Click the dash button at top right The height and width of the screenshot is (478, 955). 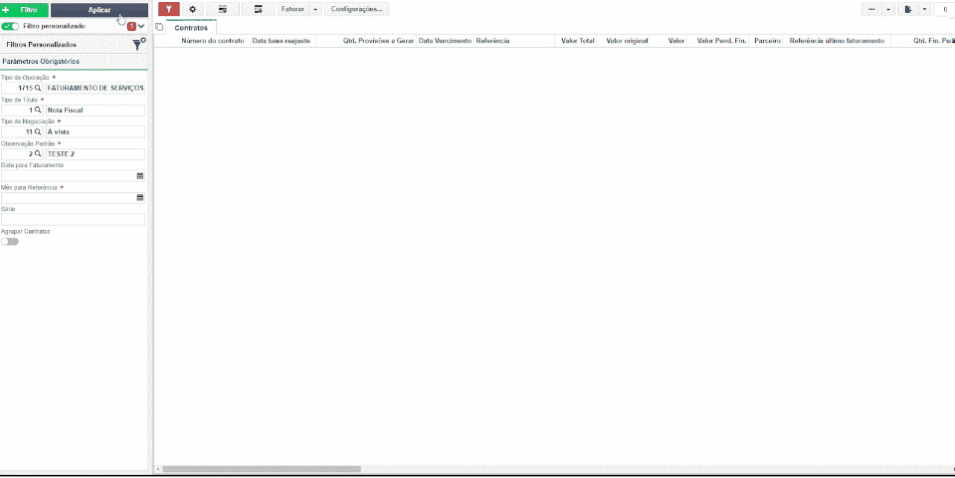(871, 9)
